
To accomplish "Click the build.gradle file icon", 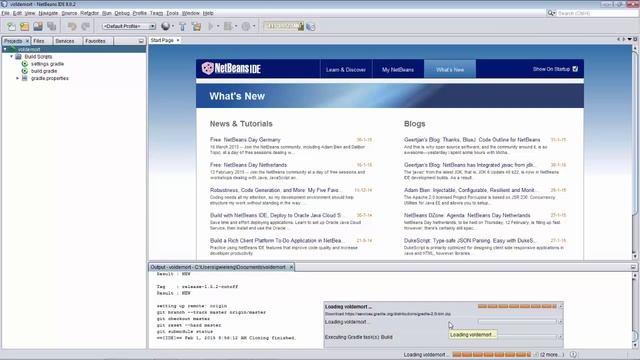I will (24, 71).
